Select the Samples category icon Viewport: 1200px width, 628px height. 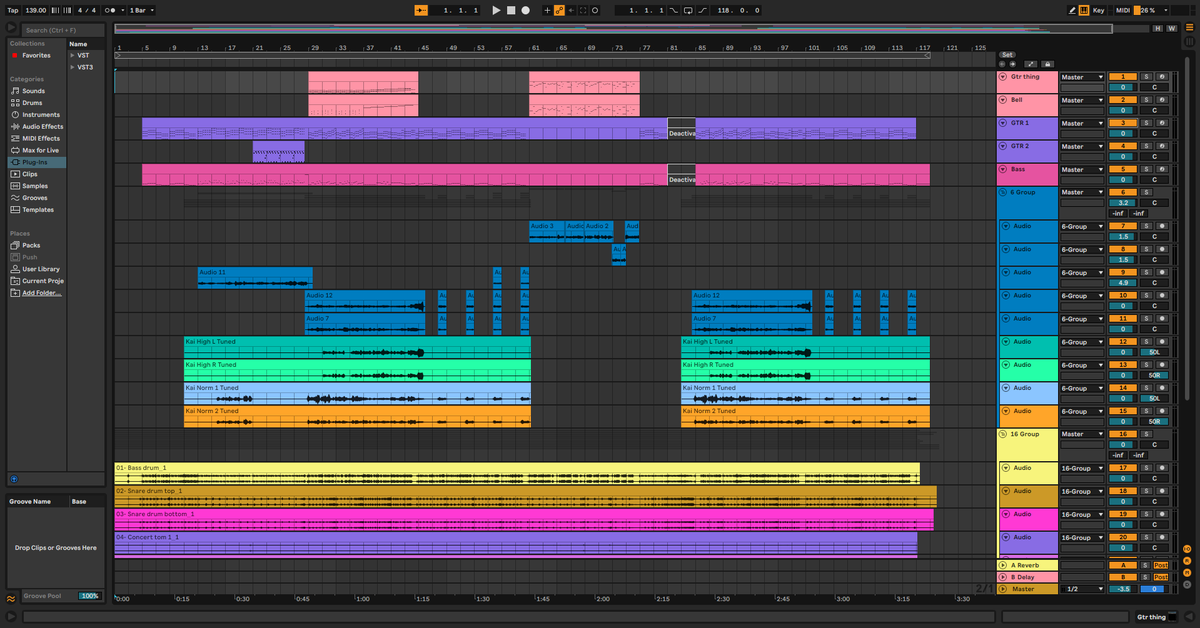click(x=15, y=186)
